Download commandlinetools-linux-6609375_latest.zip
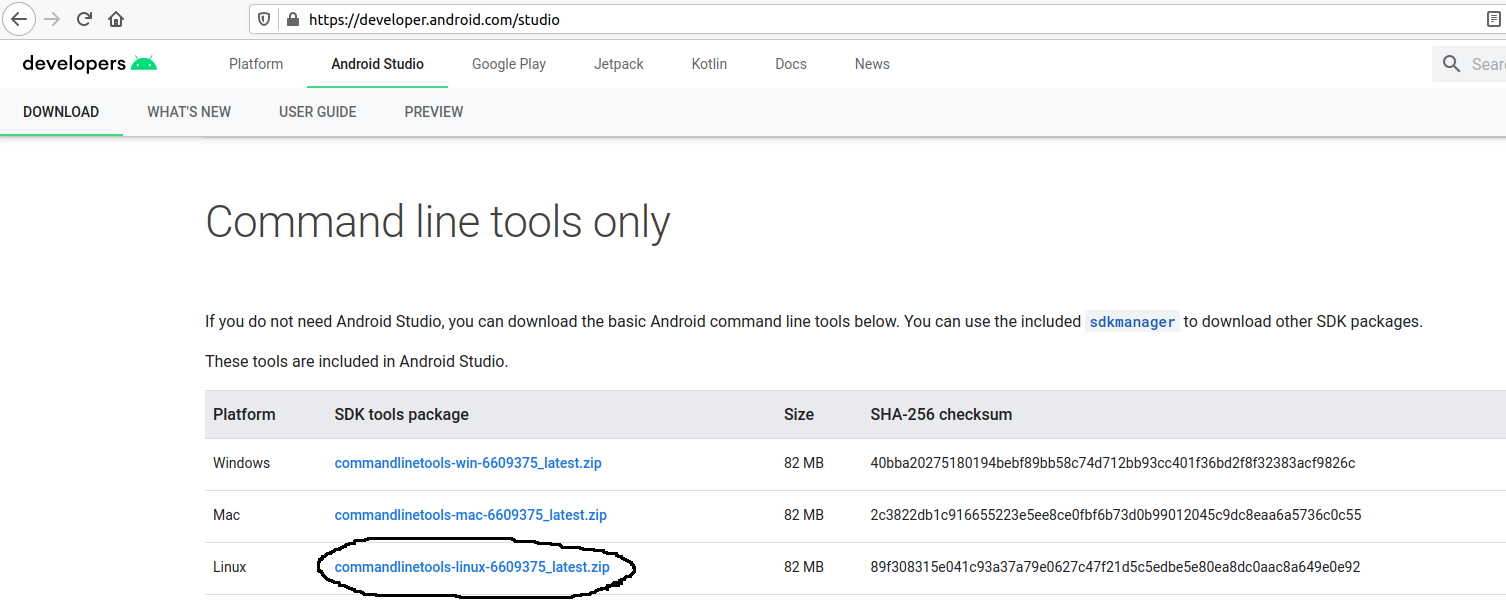 coord(472,567)
